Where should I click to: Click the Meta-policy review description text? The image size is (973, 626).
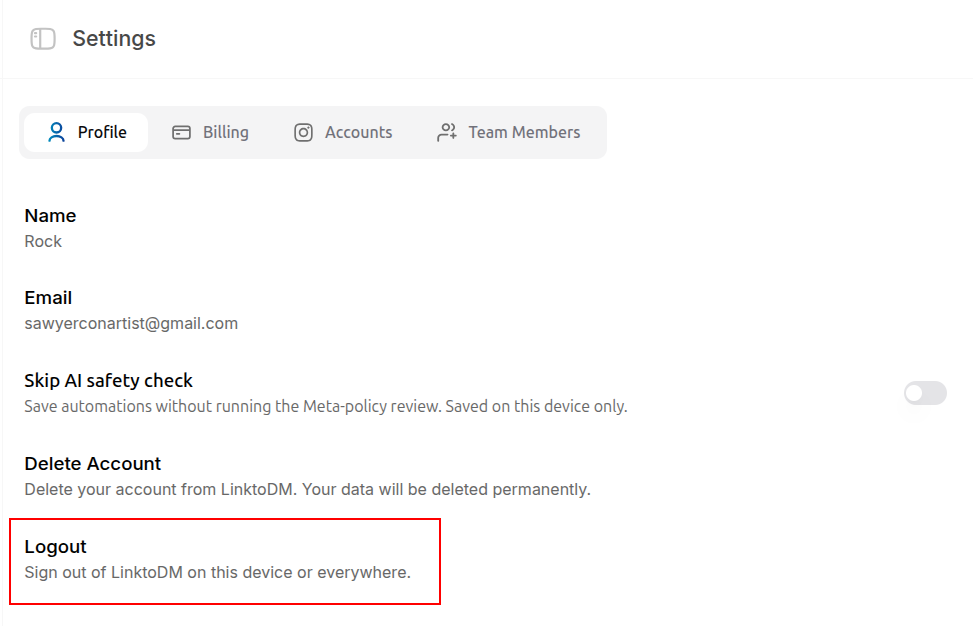(x=326, y=406)
